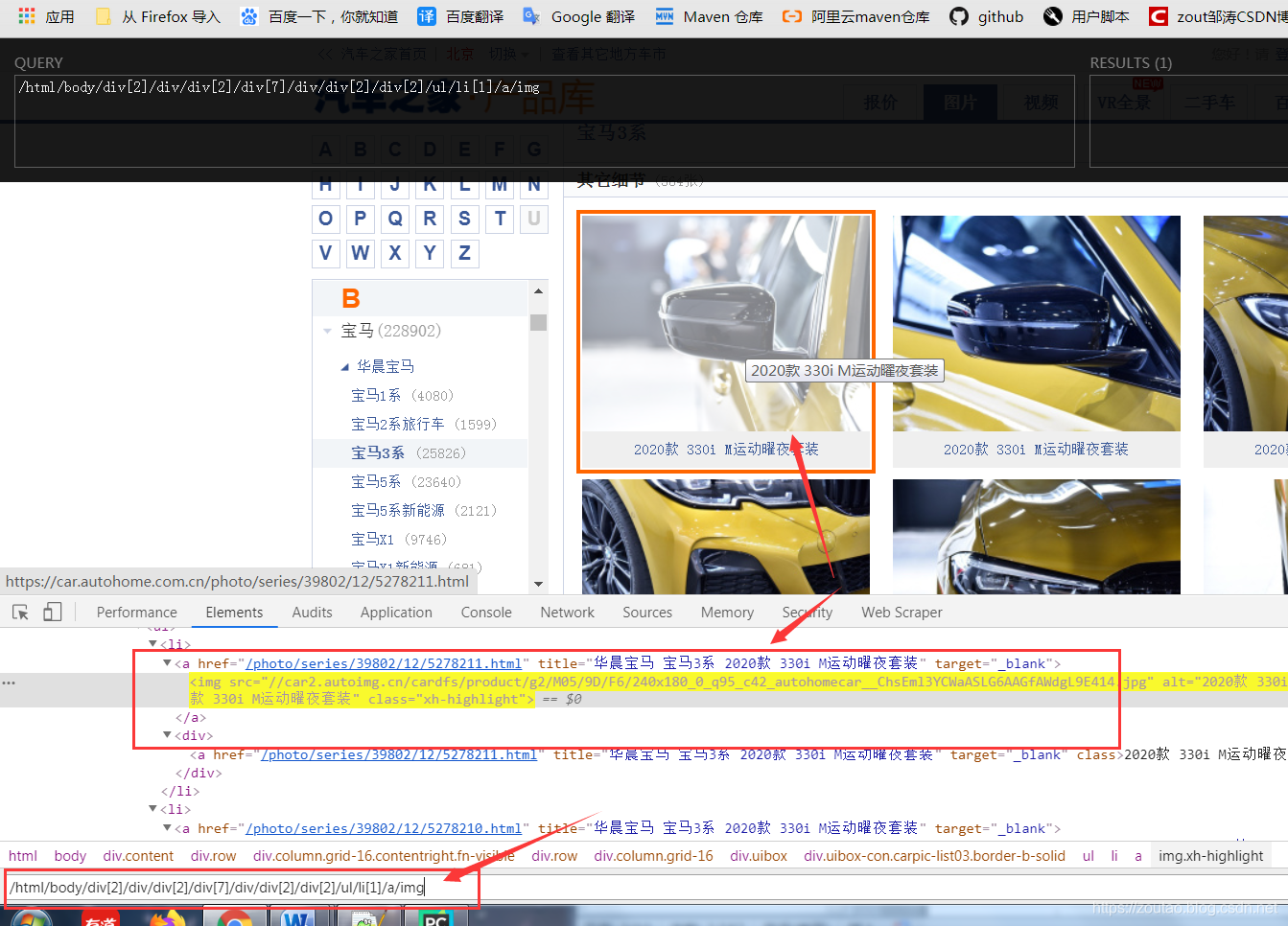Switch to the Application tab
This screenshot has width=1288, height=926.
(396, 612)
